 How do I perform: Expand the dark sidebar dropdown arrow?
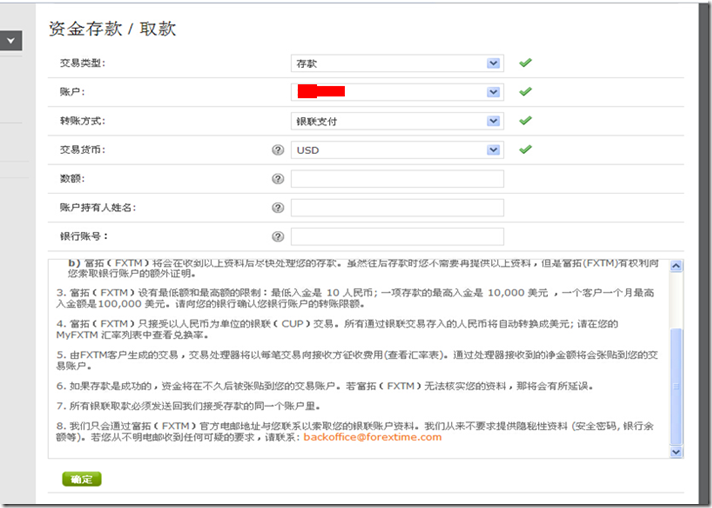coord(10,42)
